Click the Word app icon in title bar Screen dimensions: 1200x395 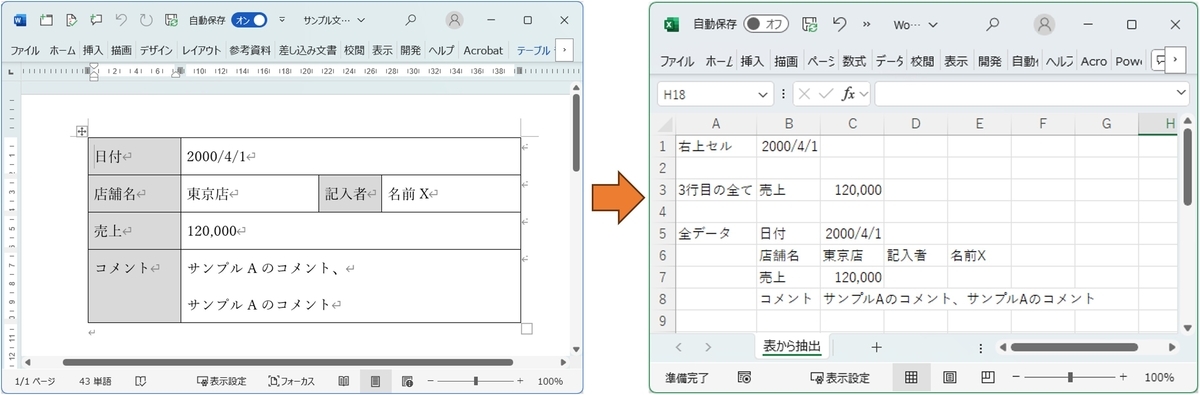tap(21, 20)
